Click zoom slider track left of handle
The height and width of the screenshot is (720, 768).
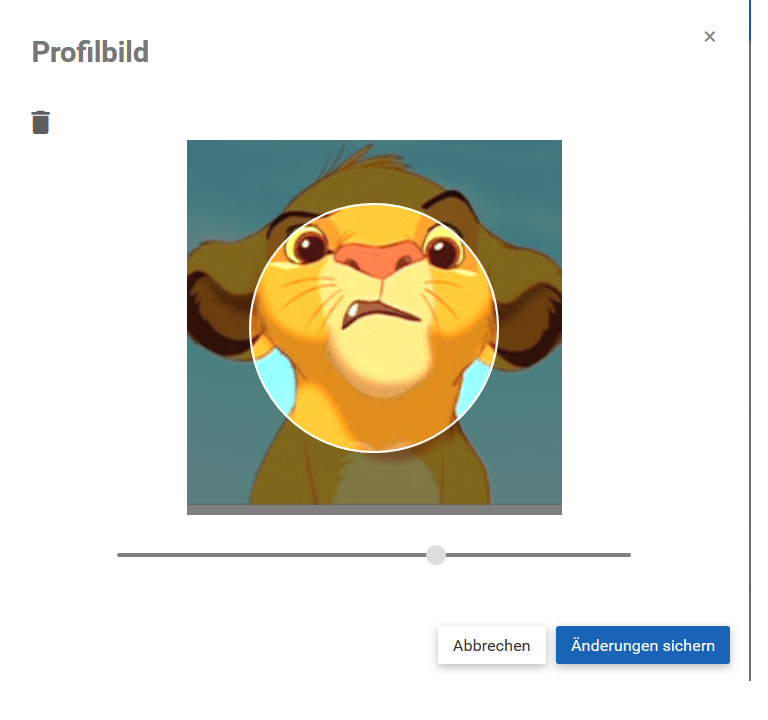click(271, 555)
